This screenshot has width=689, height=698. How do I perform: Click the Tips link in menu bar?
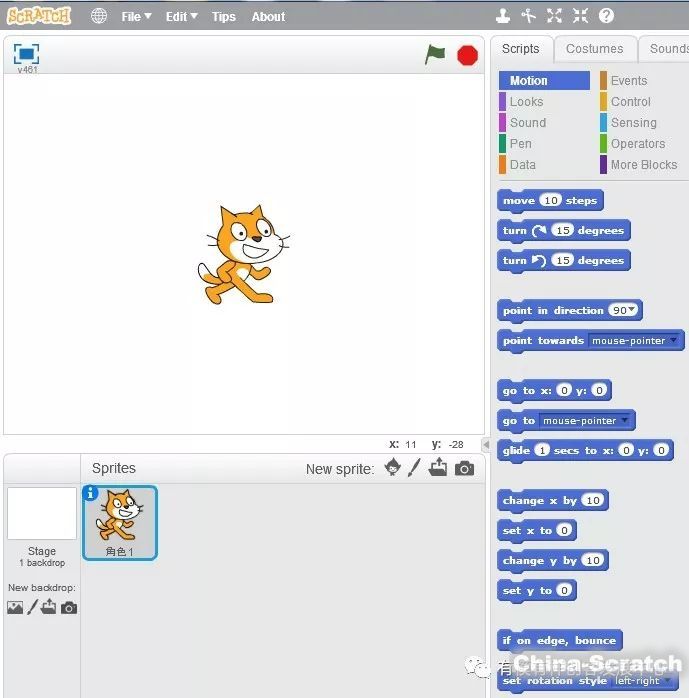tap(224, 17)
